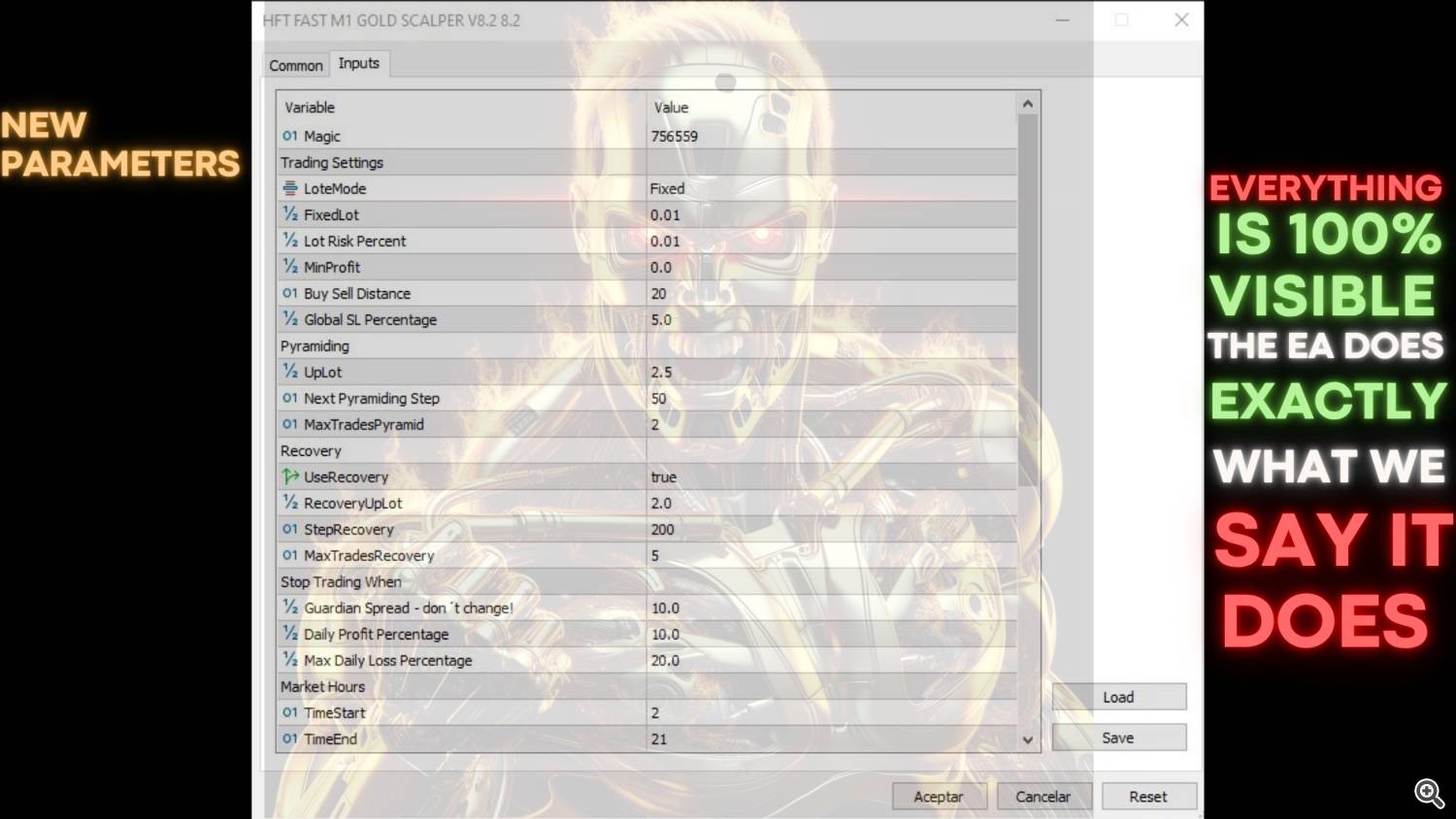Select the Inputs tab
Screen dimensions: 1456x819
[x=359, y=63]
